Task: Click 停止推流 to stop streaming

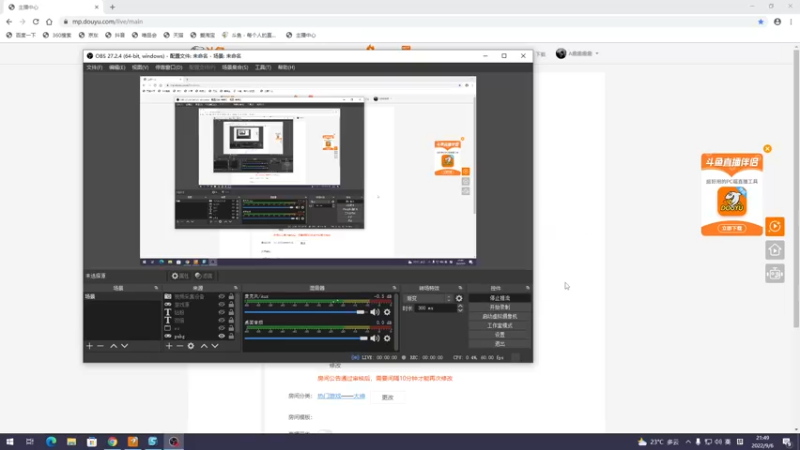Action: tap(499, 298)
